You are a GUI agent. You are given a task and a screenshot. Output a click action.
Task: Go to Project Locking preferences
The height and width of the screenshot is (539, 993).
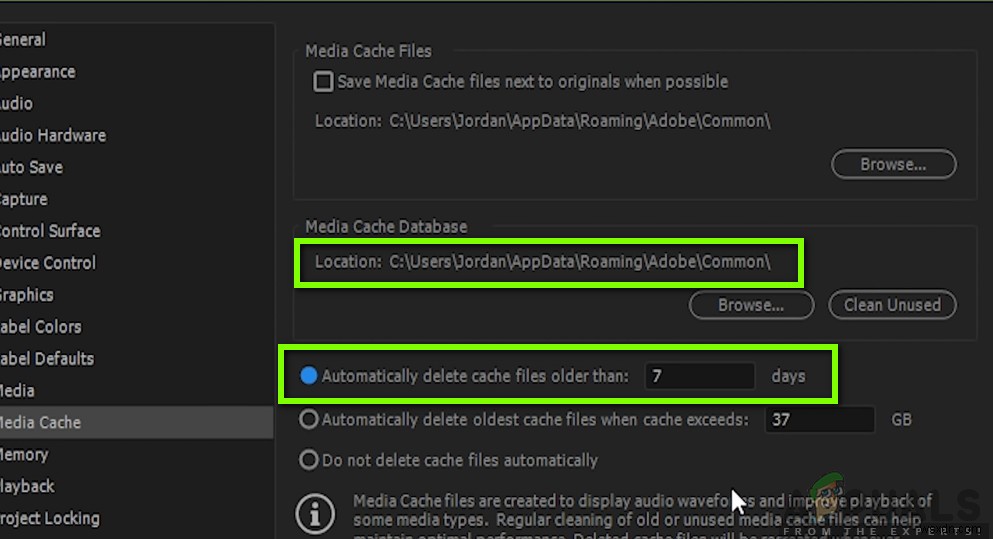tap(49, 518)
